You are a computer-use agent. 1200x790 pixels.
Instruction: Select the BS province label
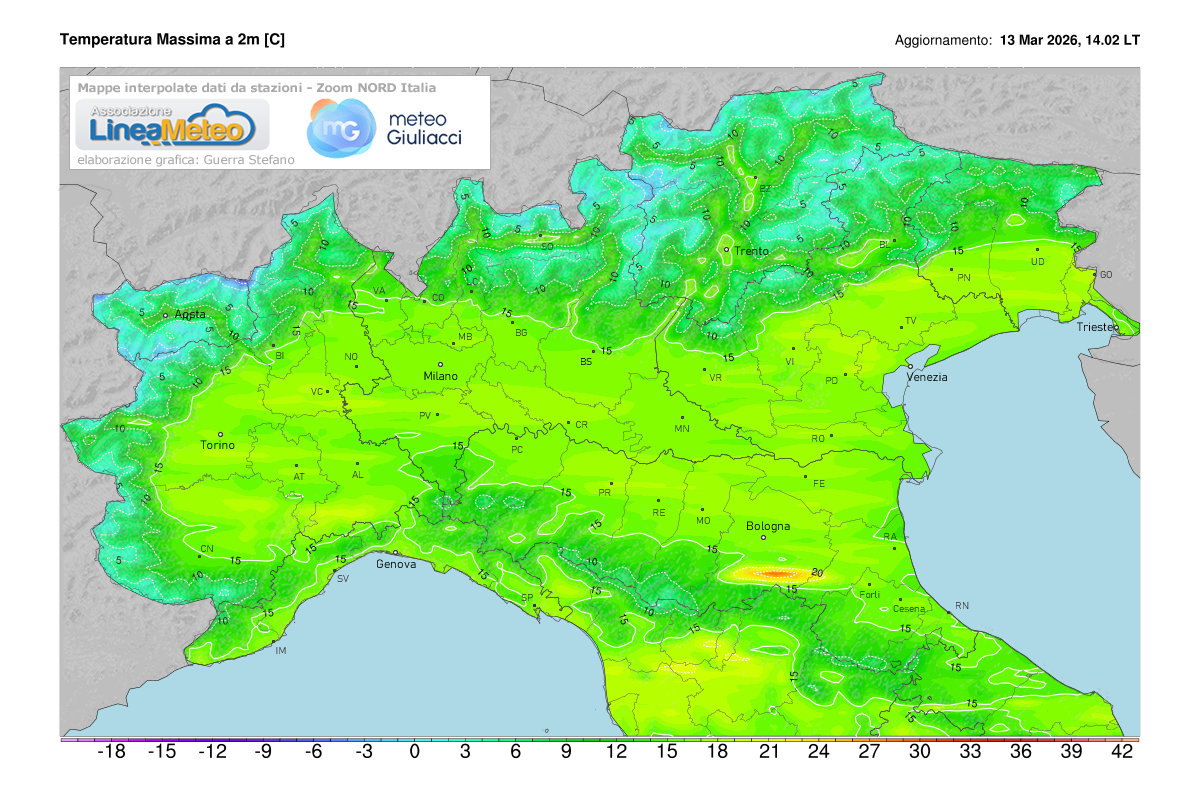click(x=584, y=361)
